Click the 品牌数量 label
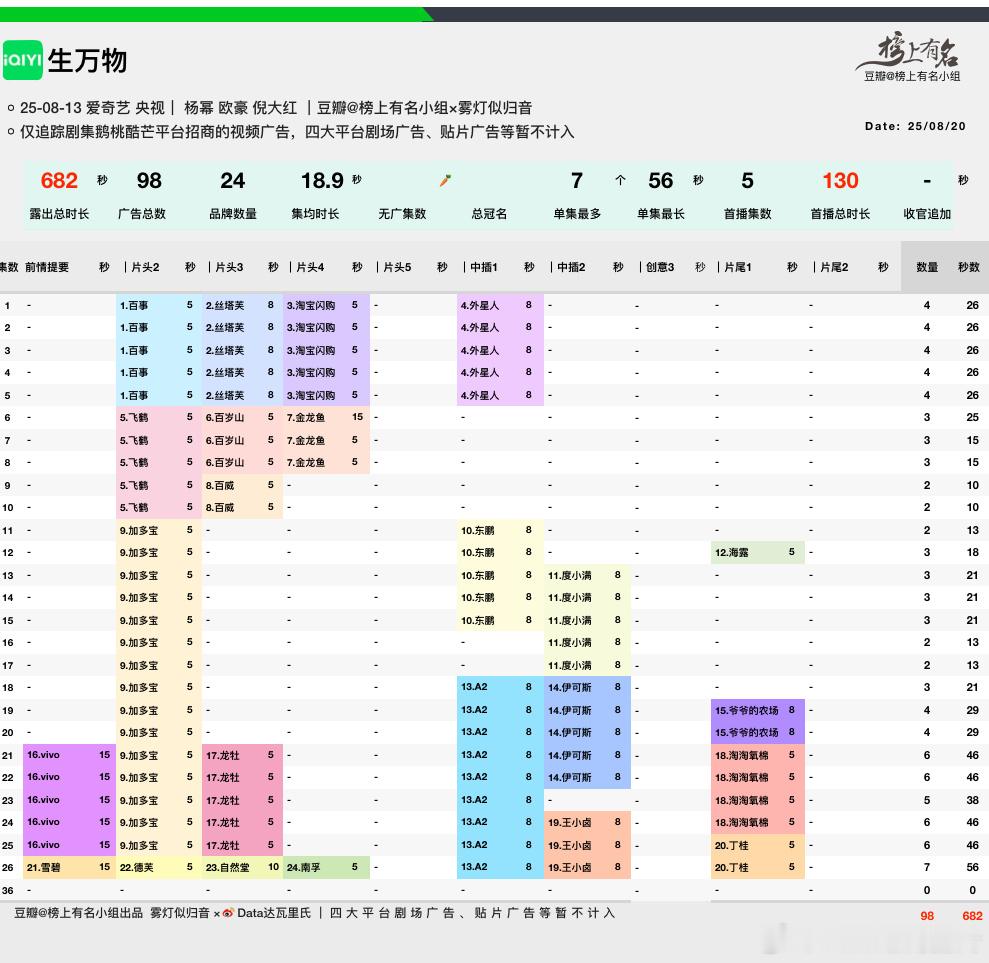The height and width of the screenshot is (963, 989). point(233,214)
